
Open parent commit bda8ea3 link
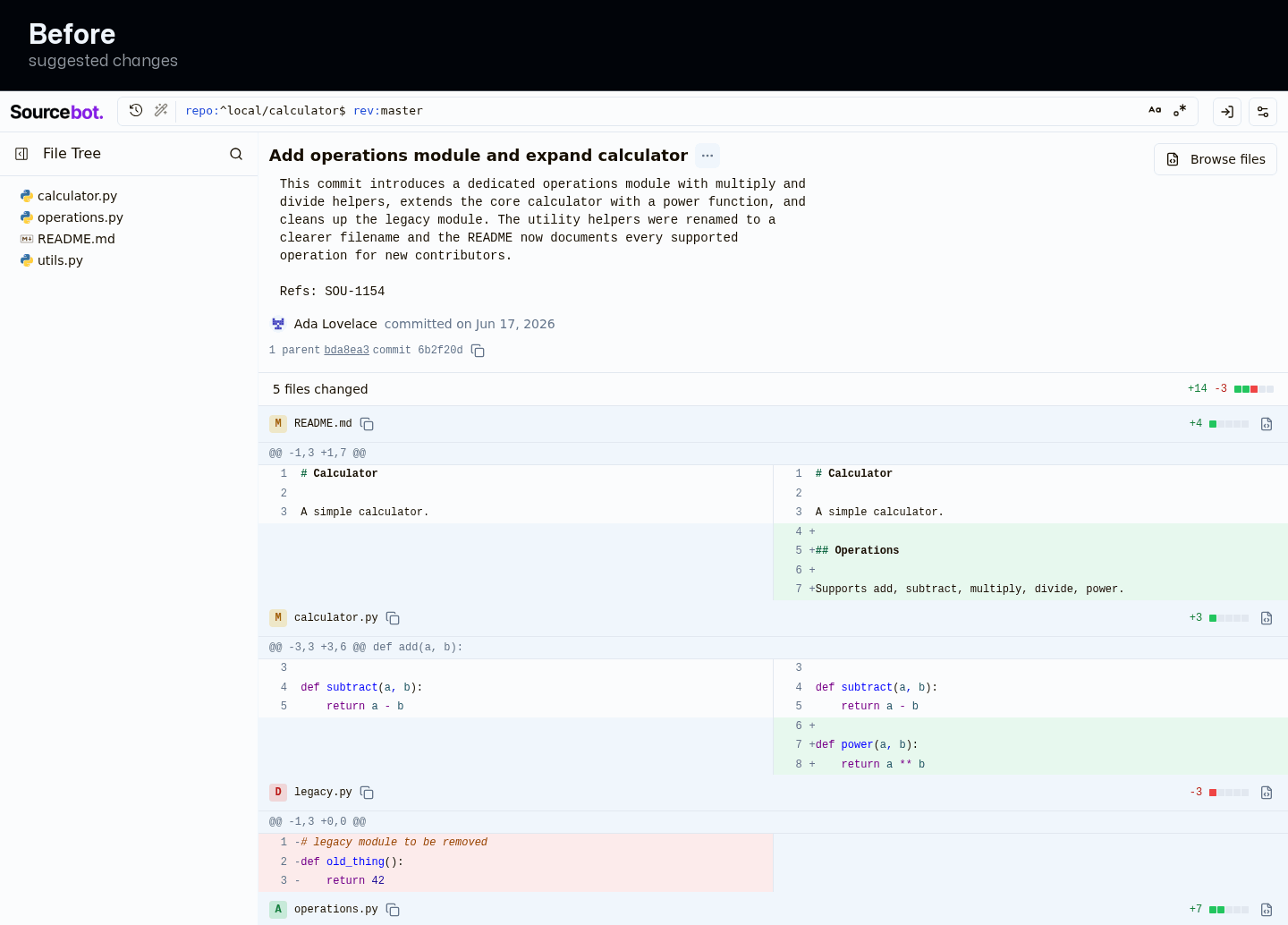click(346, 351)
